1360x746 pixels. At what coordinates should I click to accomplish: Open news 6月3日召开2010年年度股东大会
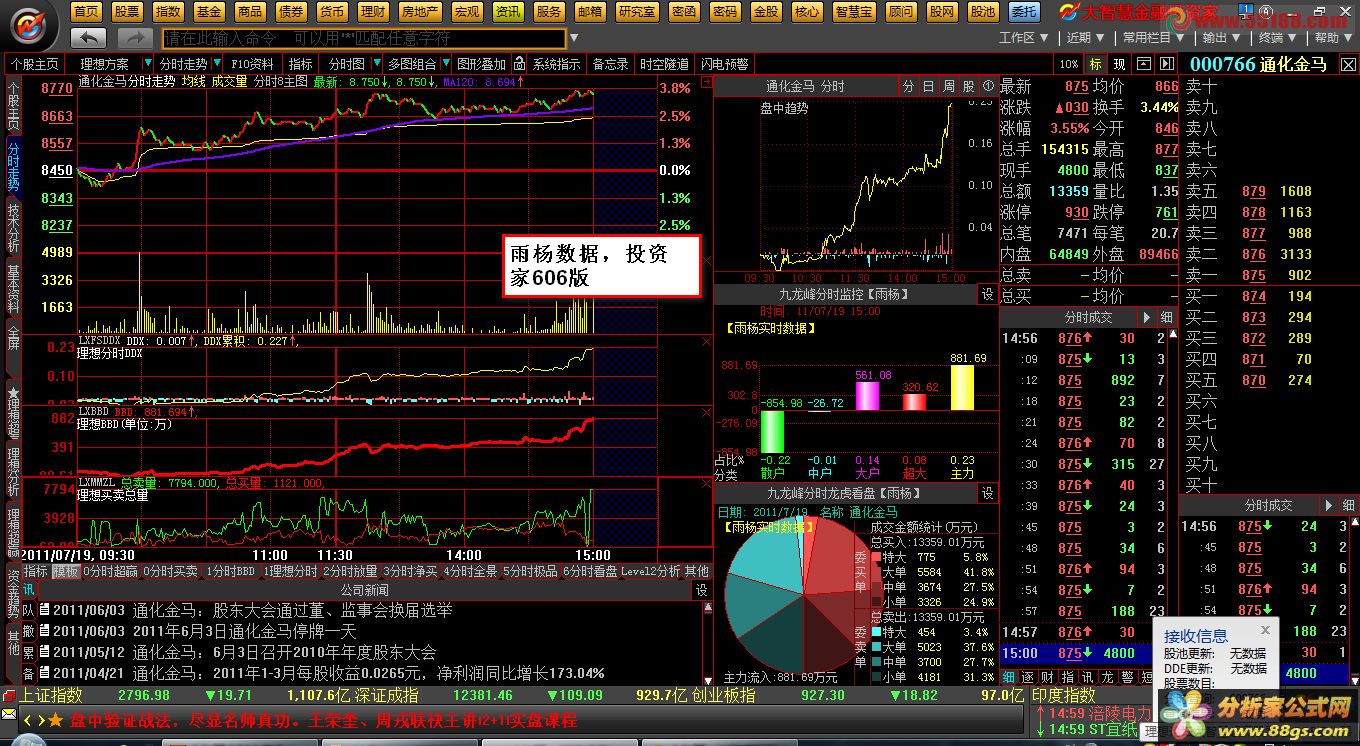(x=324, y=652)
